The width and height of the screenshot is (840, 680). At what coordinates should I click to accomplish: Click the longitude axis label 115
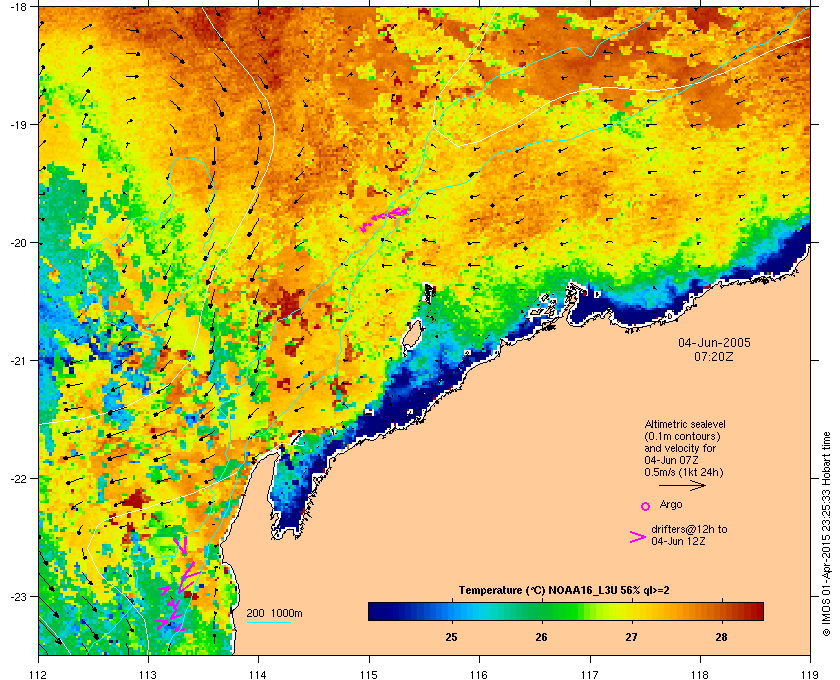pos(369,674)
